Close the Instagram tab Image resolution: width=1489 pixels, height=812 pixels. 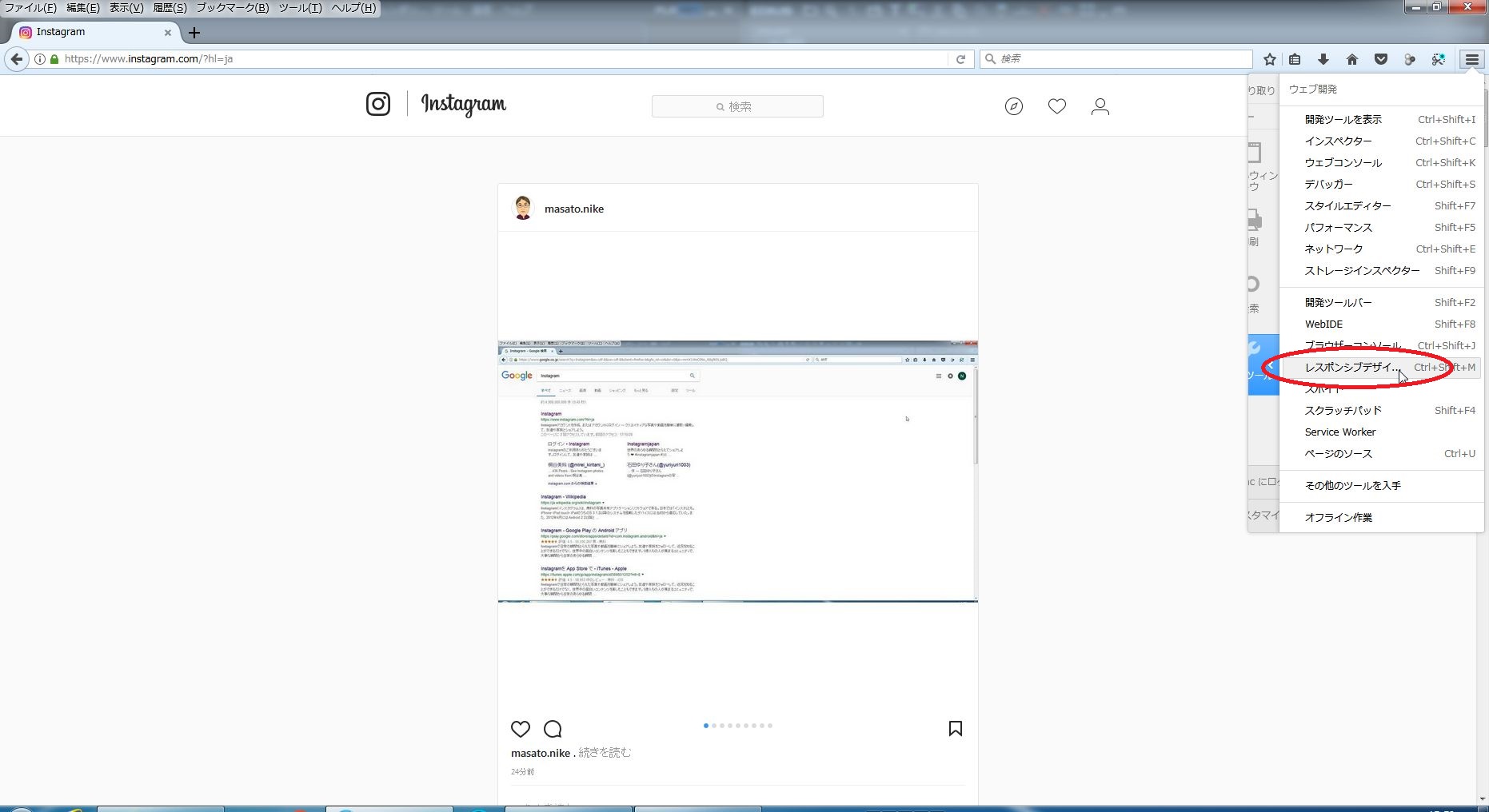(168, 33)
